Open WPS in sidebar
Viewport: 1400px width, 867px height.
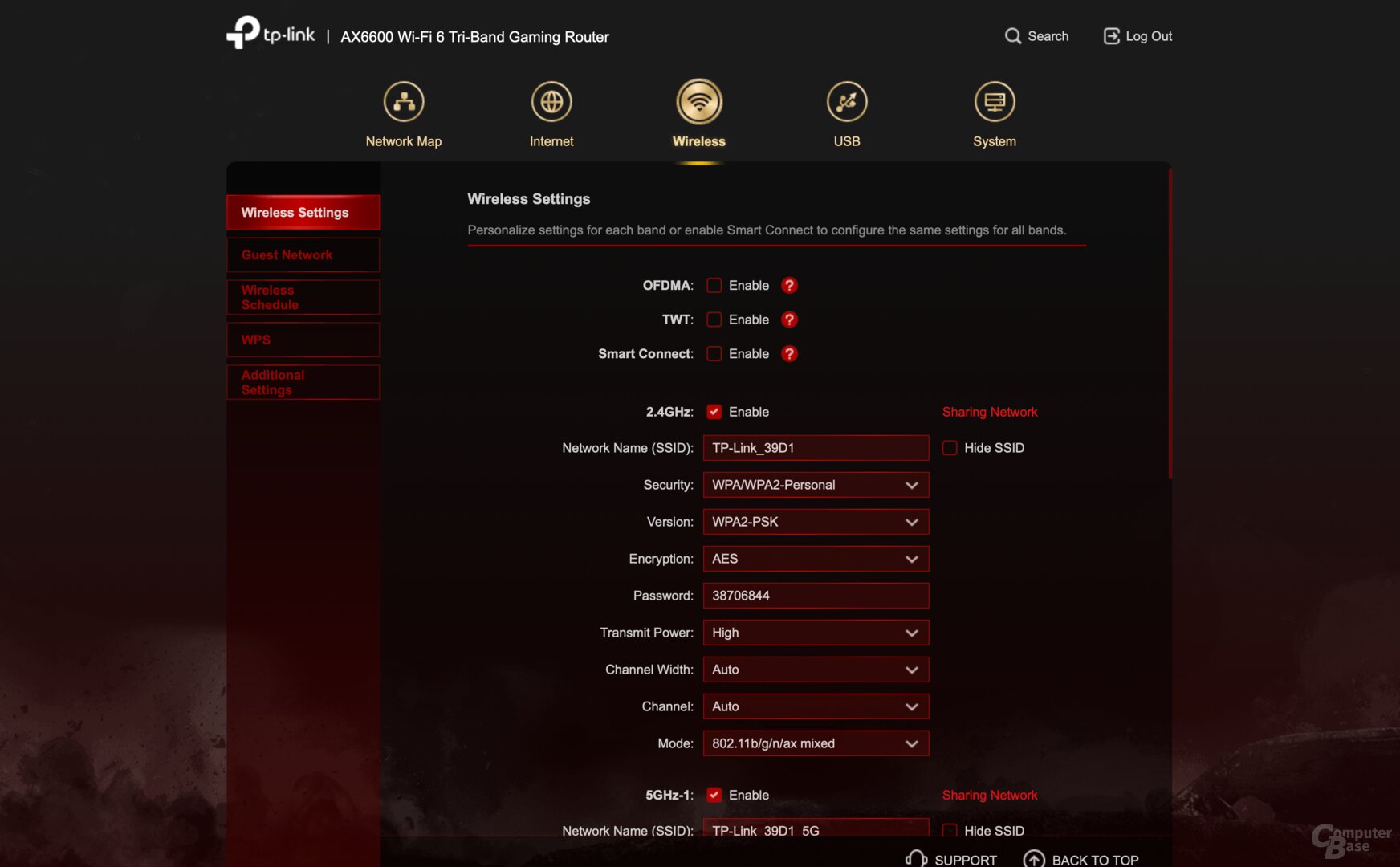click(x=303, y=340)
